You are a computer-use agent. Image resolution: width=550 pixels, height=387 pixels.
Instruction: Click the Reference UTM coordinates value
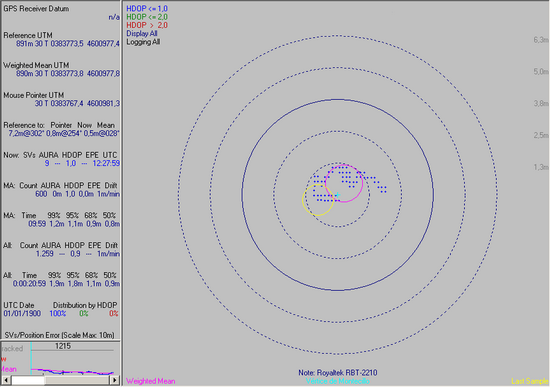point(68,44)
